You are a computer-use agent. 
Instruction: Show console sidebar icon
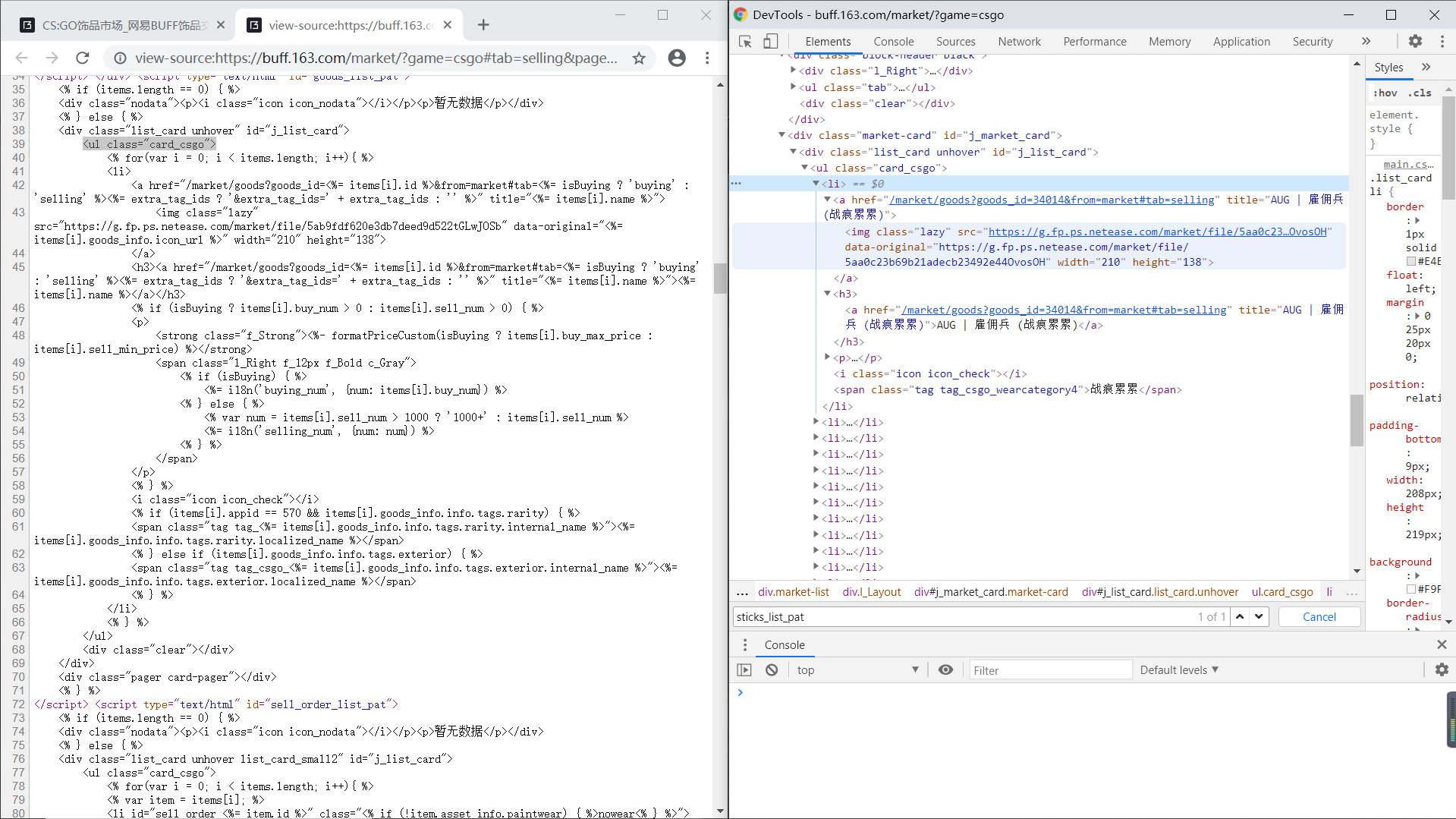[744, 670]
